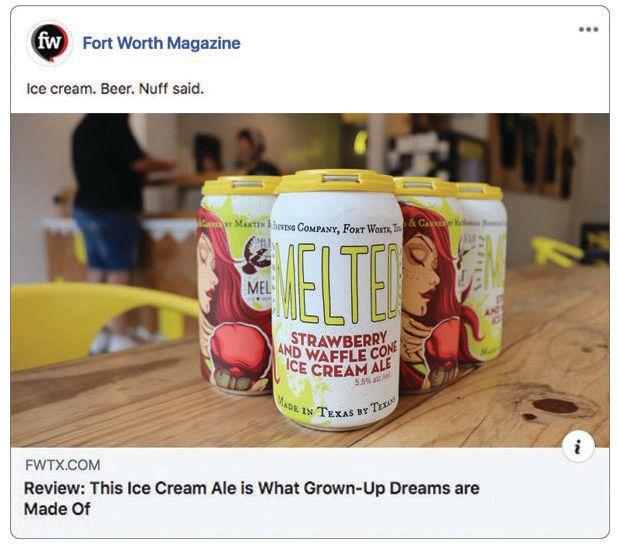Image resolution: width=618 pixels, height=547 pixels.
Task: Click the bird logo on left can
Action: (x=257, y=257)
